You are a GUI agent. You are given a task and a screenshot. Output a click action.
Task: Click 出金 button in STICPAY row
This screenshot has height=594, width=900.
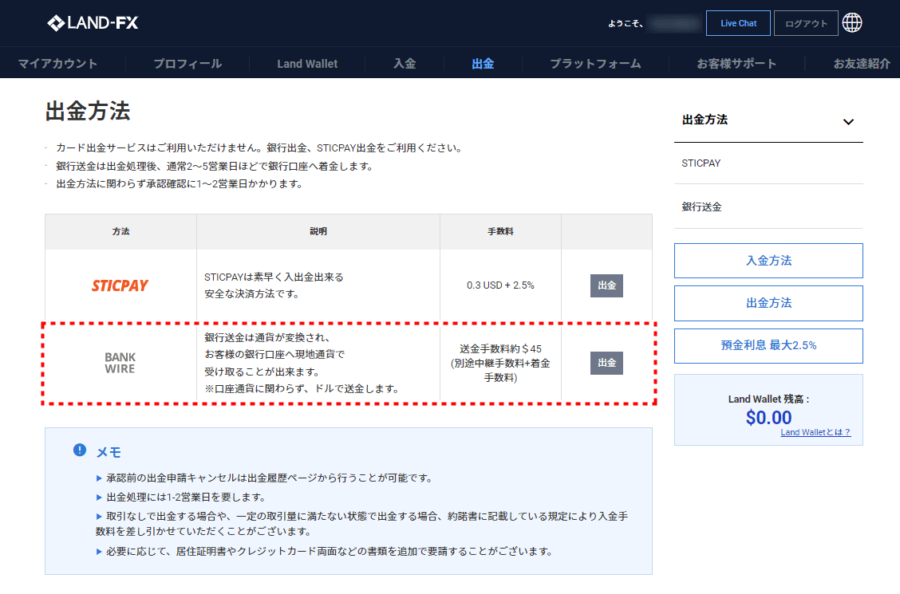[x=607, y=285]
